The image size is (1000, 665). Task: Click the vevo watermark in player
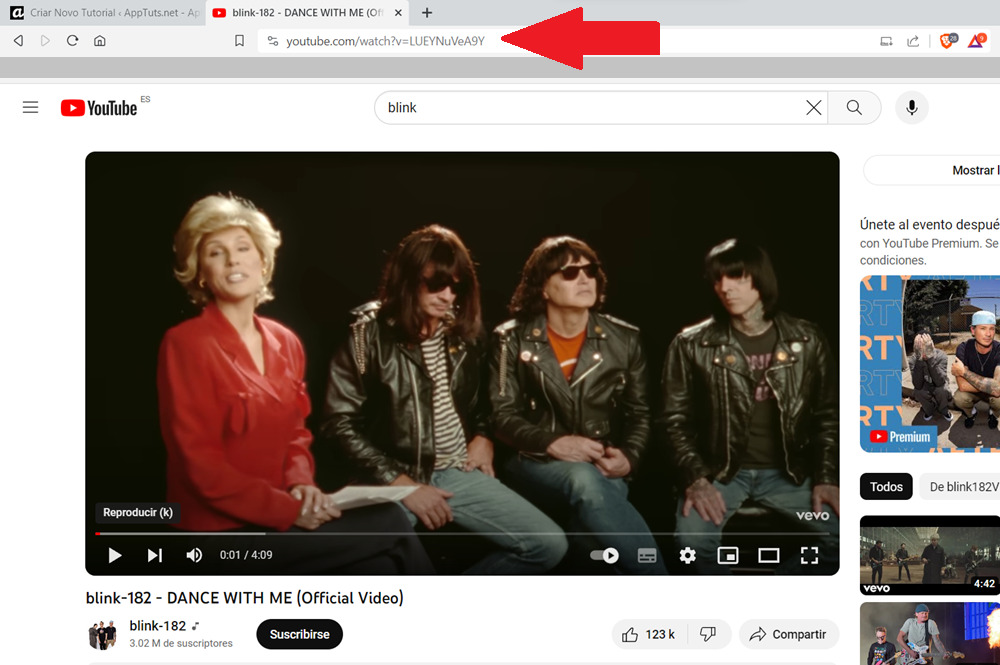[x=812, y=515]
